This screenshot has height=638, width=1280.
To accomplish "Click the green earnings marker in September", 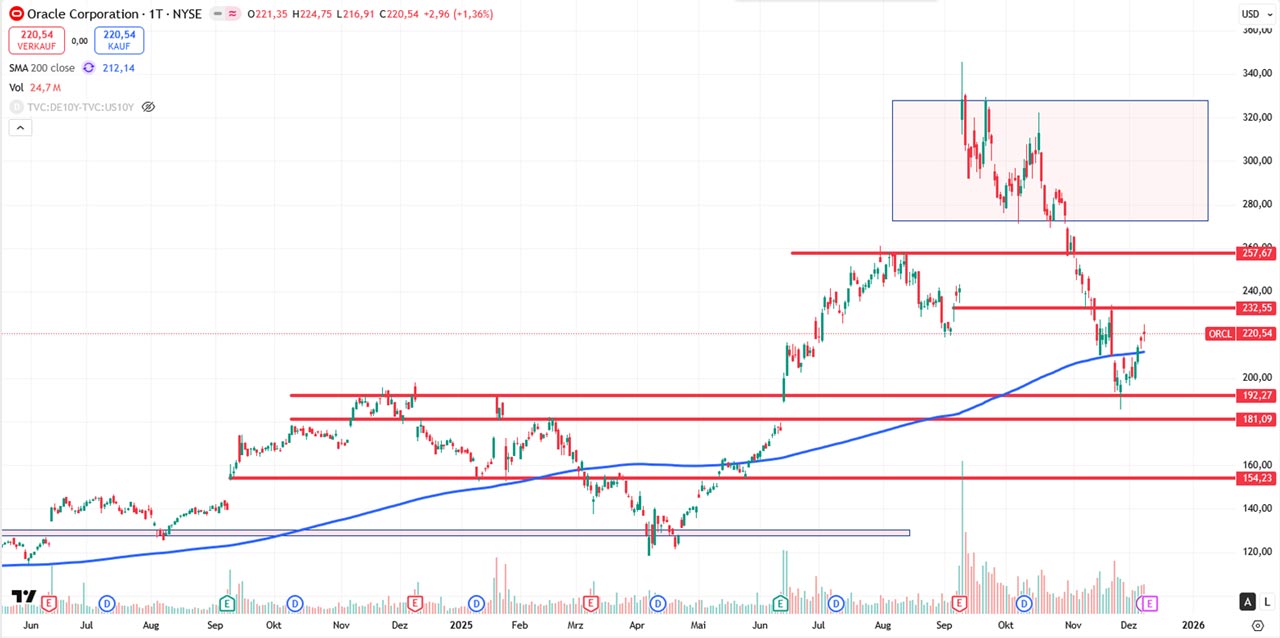I will point(227,603).
